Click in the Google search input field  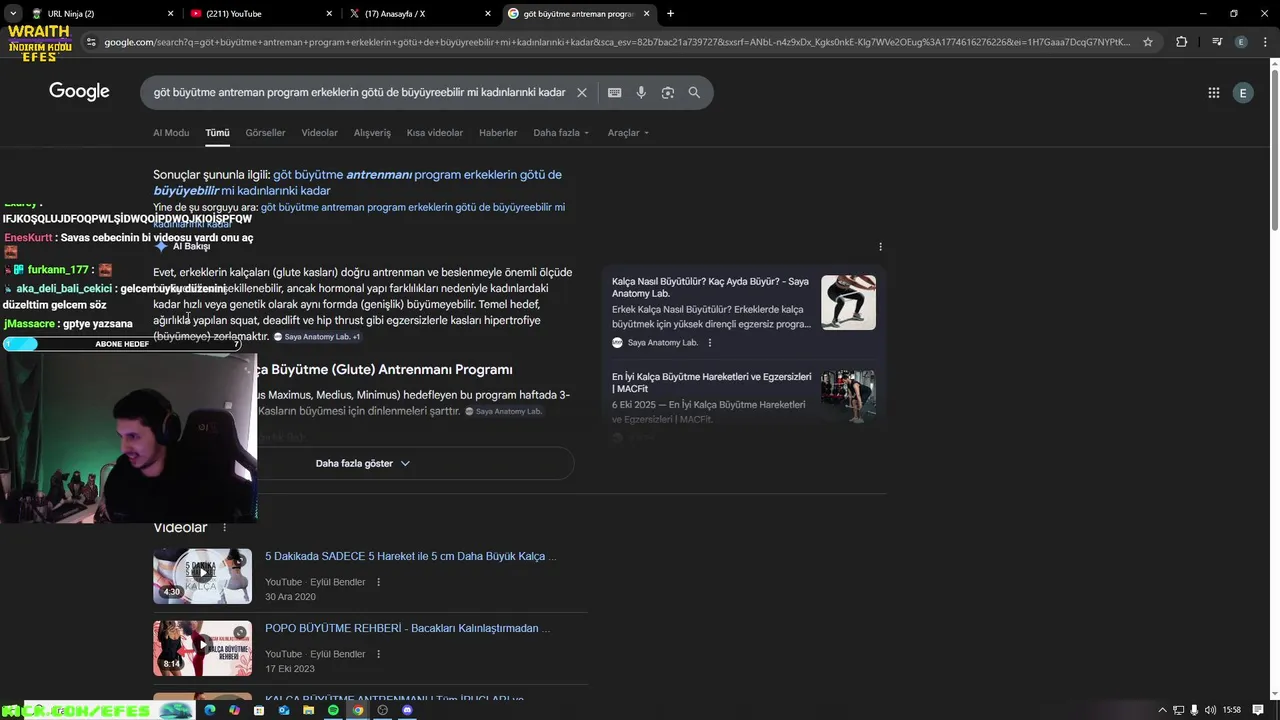point(360,92)
